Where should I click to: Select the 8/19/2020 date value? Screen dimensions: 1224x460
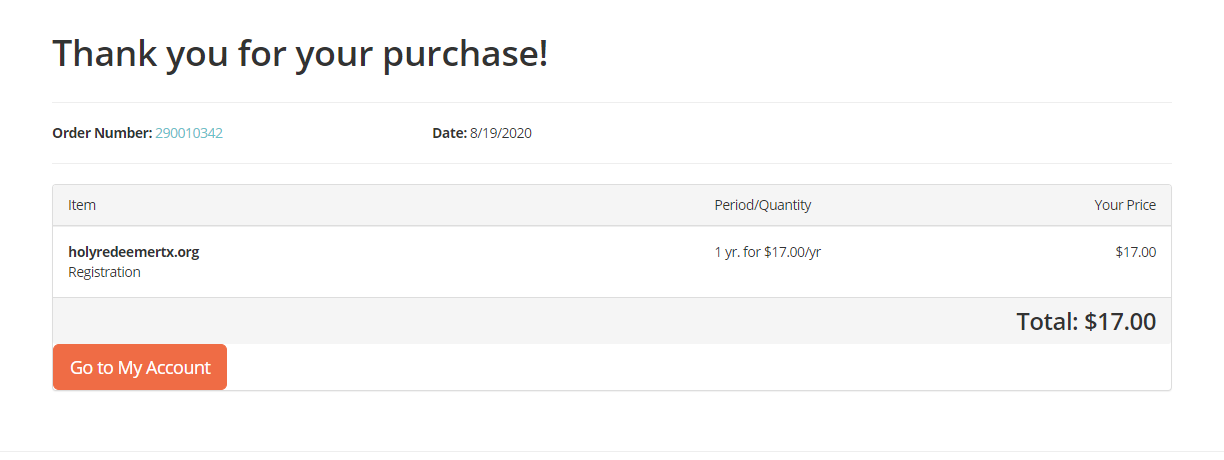pyautogui.click(x=501, y=133)
